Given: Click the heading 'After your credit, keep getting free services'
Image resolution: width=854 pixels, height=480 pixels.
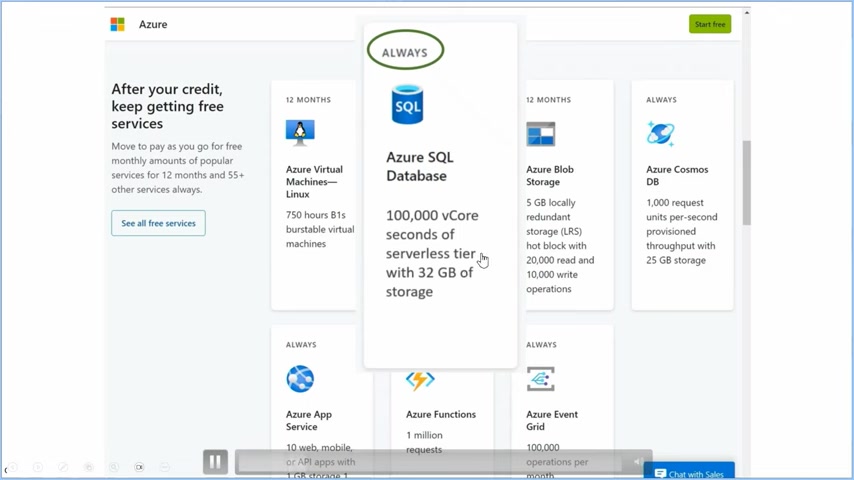Looking at the screenshot, I should pyautogui.click(x=167, y=106).
